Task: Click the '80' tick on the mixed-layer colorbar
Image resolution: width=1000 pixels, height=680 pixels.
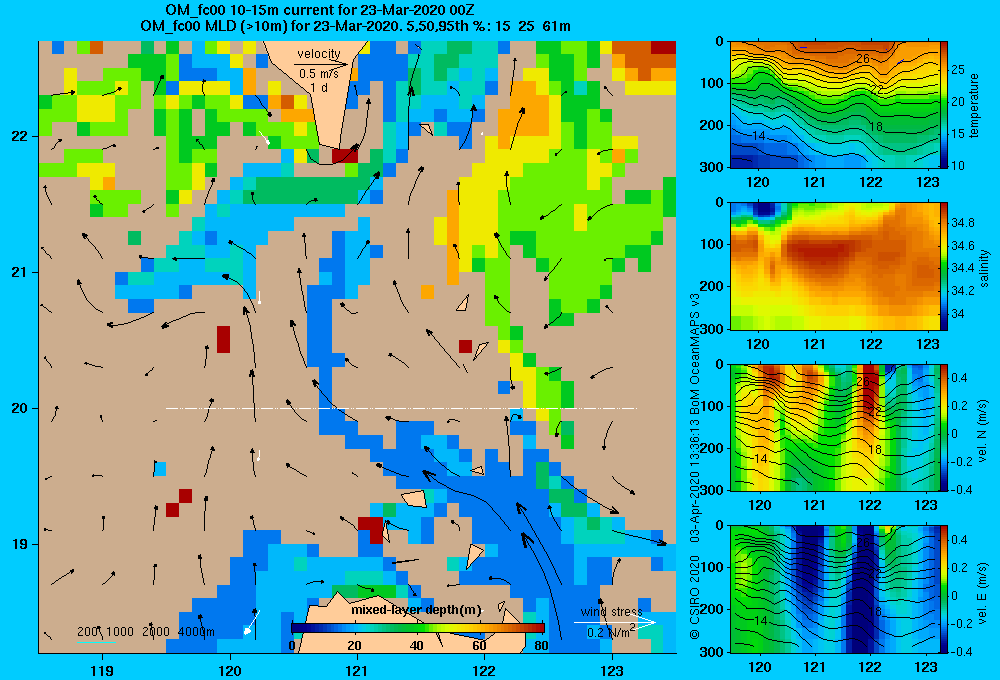Action: click(541, 646)
